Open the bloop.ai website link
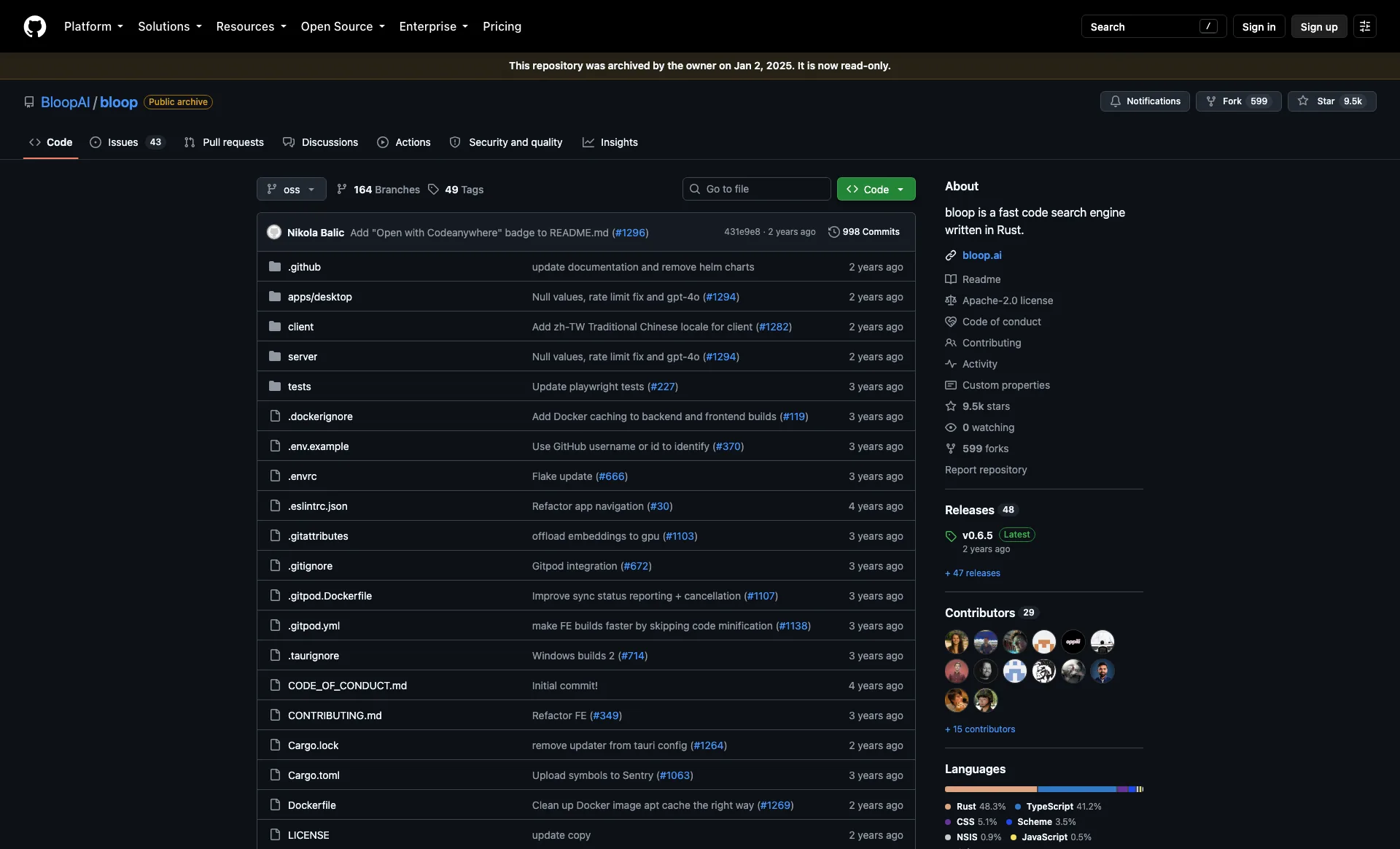Image resolution: width=1400 pixels, height=849 pixels. (x=981, y=255)
